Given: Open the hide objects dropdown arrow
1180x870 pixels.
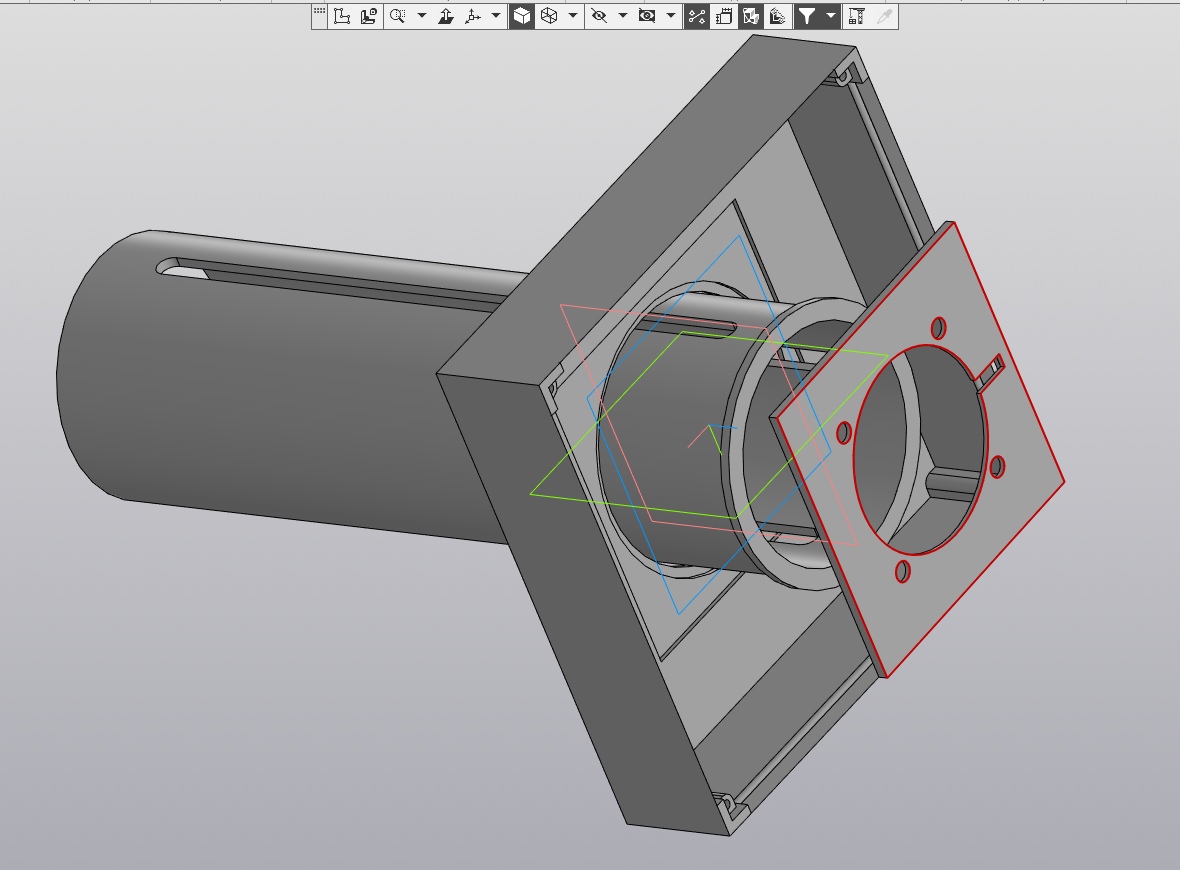Looking at the screenshot, I should coord(622,16).
